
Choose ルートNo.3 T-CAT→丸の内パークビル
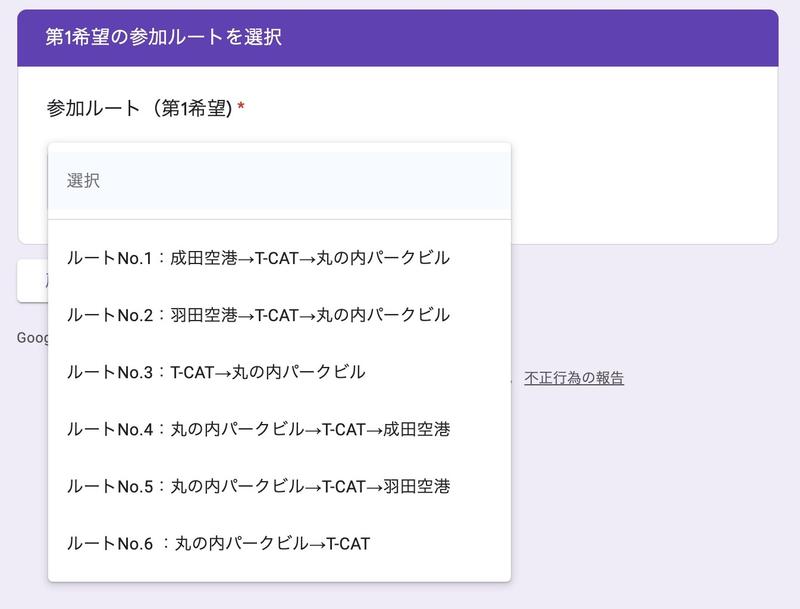[x=279, y=372]
